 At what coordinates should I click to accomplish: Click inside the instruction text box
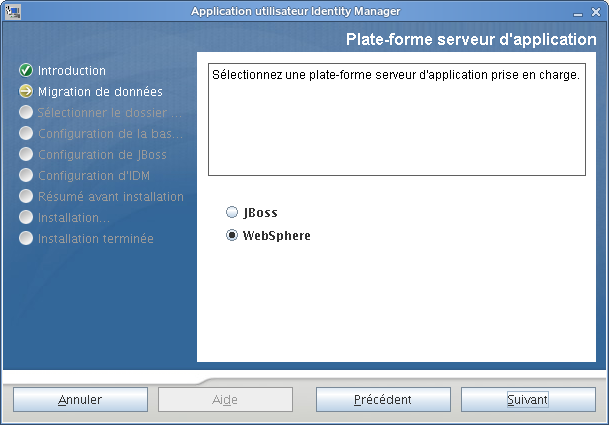click(x=396, y=120)
